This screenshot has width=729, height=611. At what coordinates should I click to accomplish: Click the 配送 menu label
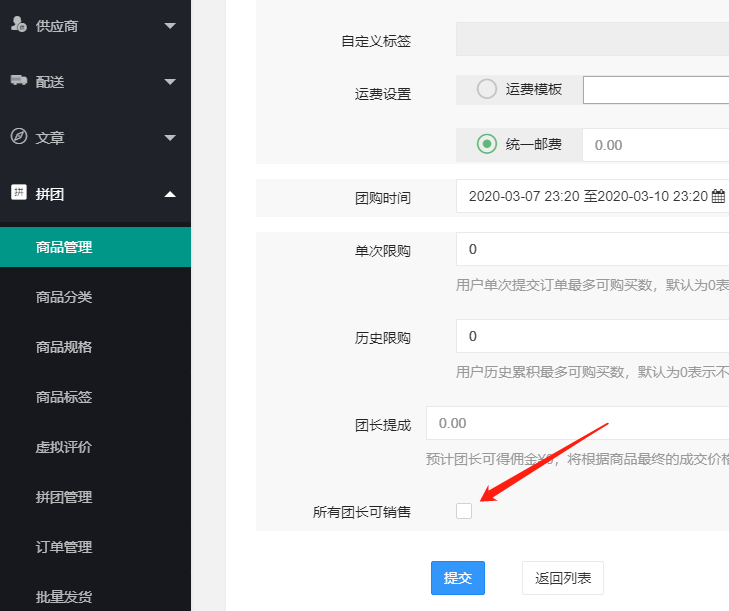pyautogui.click(x=50, y=82)
